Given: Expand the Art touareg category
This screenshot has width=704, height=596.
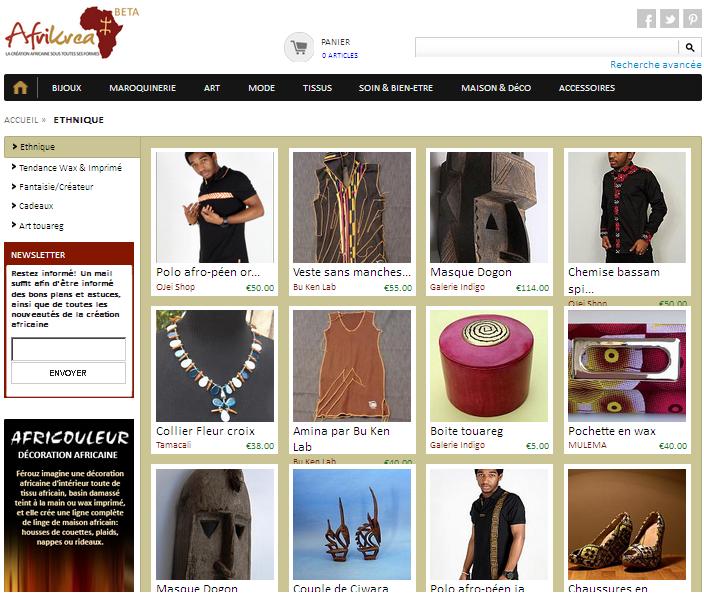Looking at the screenshot, I should 38,225.
